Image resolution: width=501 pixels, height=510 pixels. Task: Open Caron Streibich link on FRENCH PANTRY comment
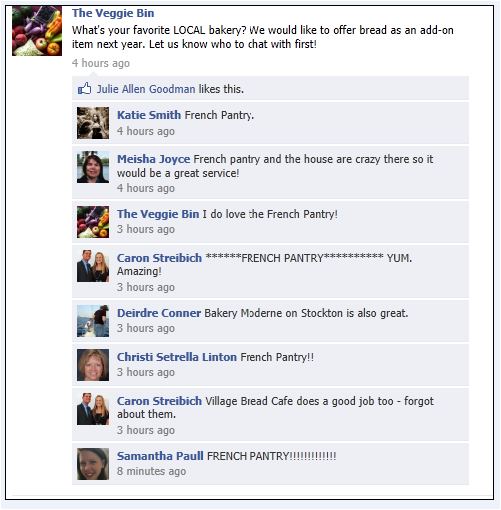coord(159,258)
